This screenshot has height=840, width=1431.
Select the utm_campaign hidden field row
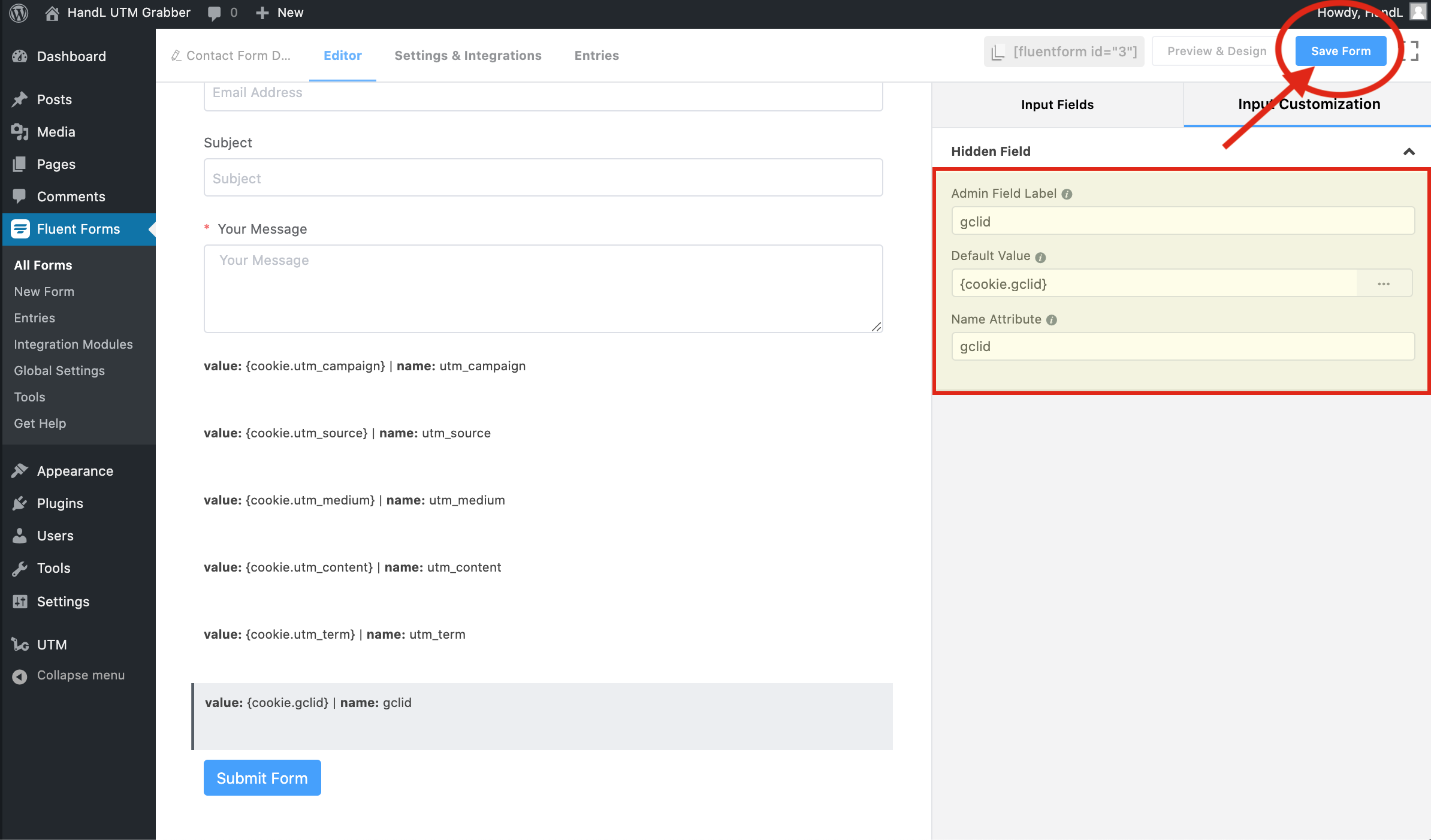(364, 366)
